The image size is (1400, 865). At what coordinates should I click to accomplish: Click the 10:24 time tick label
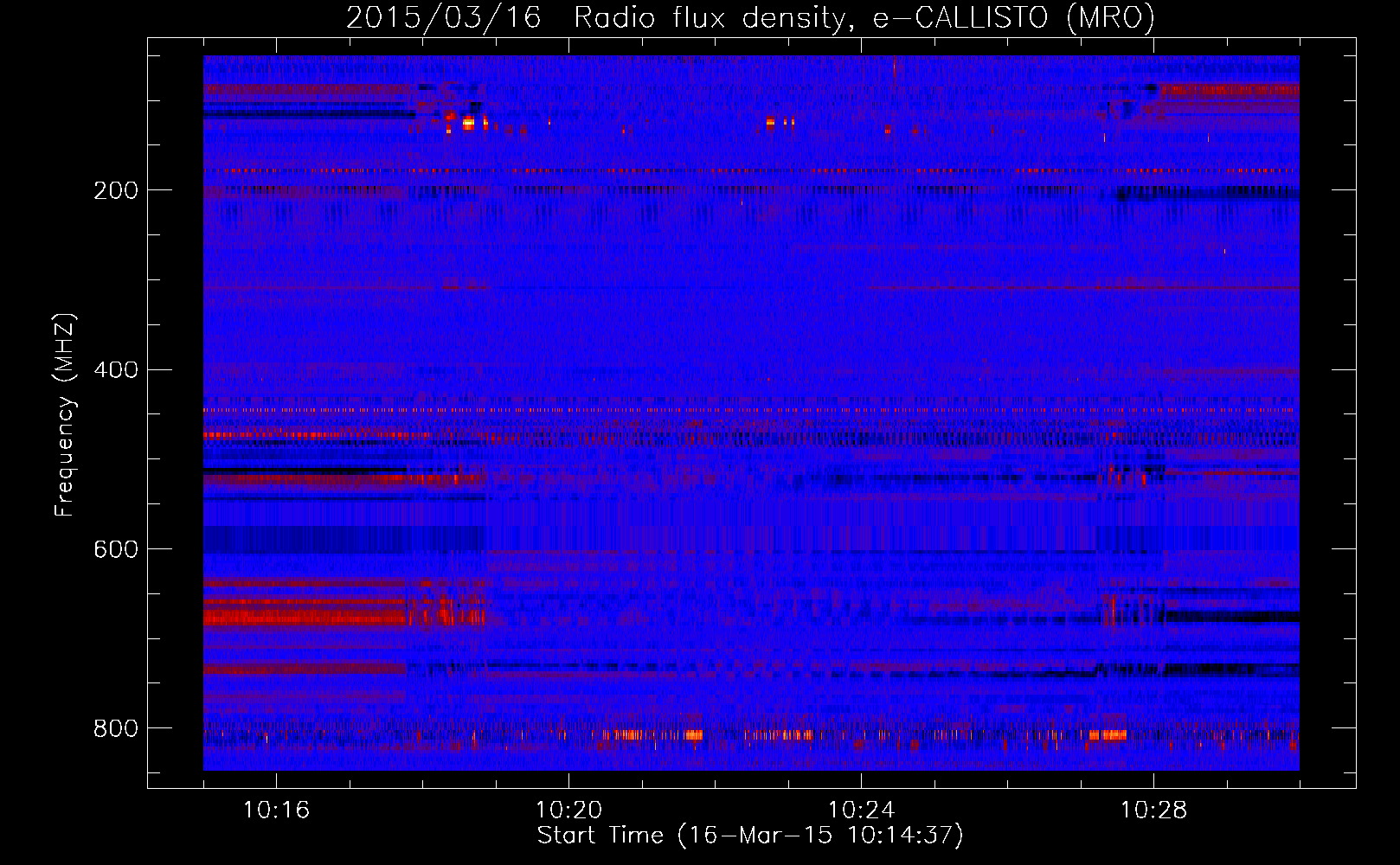click(x=861, y=811)
